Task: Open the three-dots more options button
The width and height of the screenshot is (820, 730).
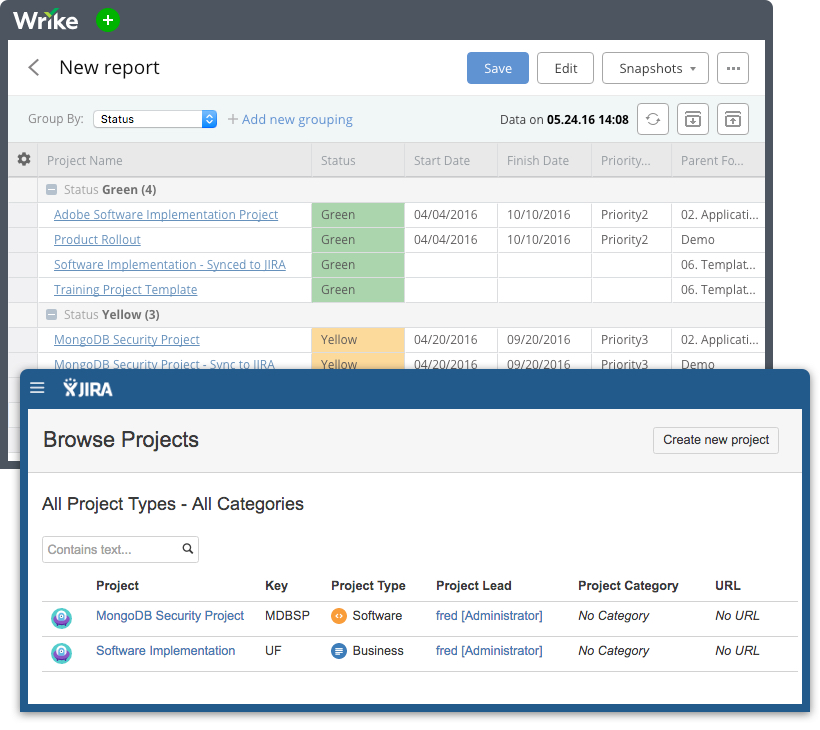Action: pos(733,68)
